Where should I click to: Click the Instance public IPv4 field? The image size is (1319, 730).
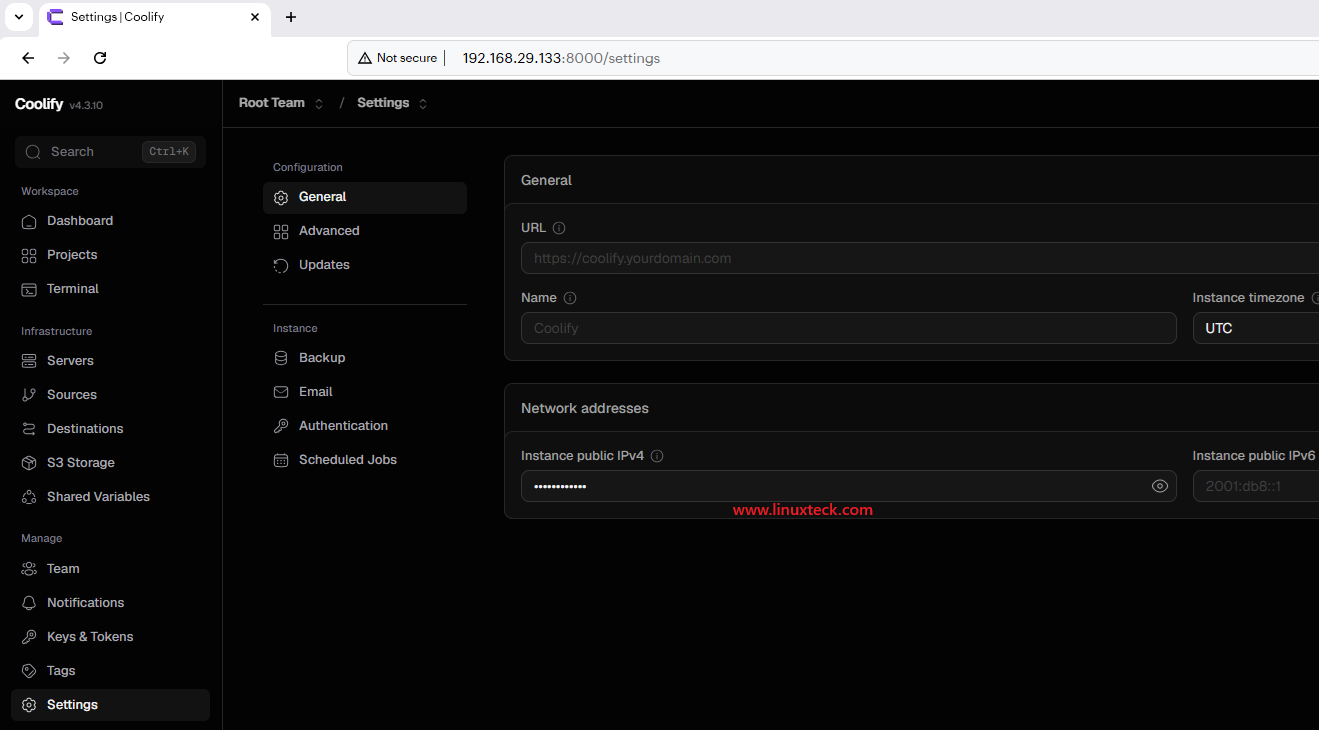point(849,486)
